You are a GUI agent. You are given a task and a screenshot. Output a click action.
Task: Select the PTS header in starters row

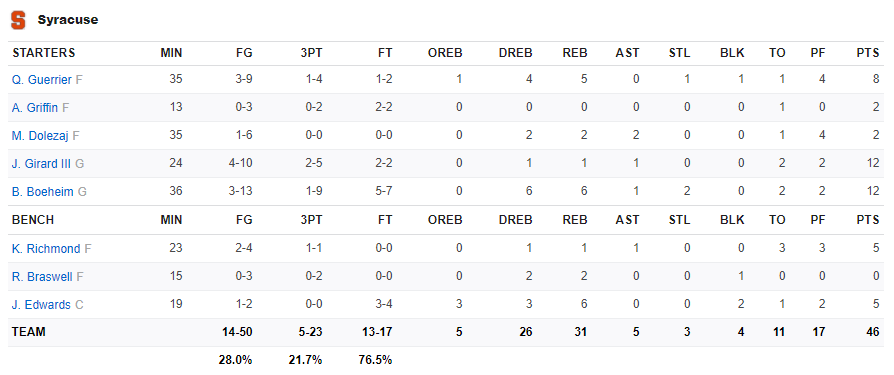868,53
